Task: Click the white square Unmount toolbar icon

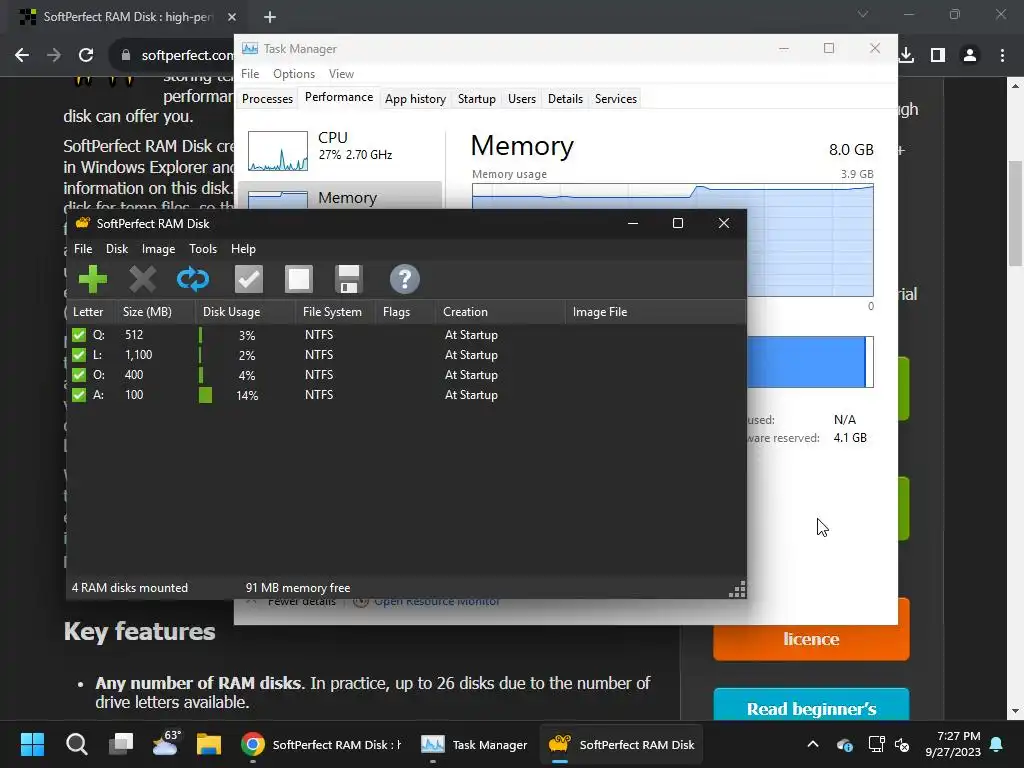Action: pos(299,280)
